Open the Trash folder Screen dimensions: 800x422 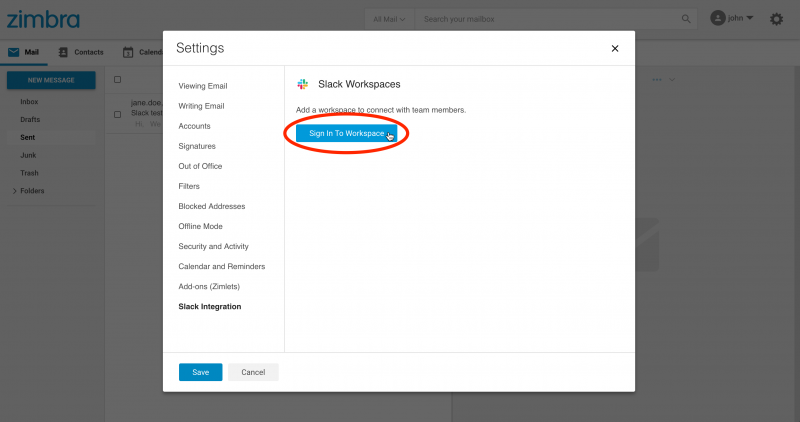(29, 173)
